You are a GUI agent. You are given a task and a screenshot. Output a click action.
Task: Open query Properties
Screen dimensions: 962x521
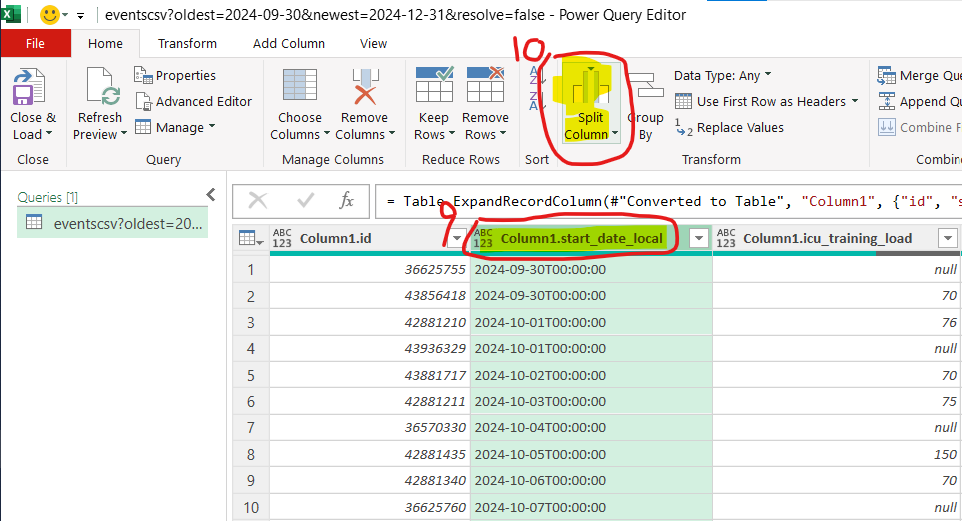(x=175, y=75)
